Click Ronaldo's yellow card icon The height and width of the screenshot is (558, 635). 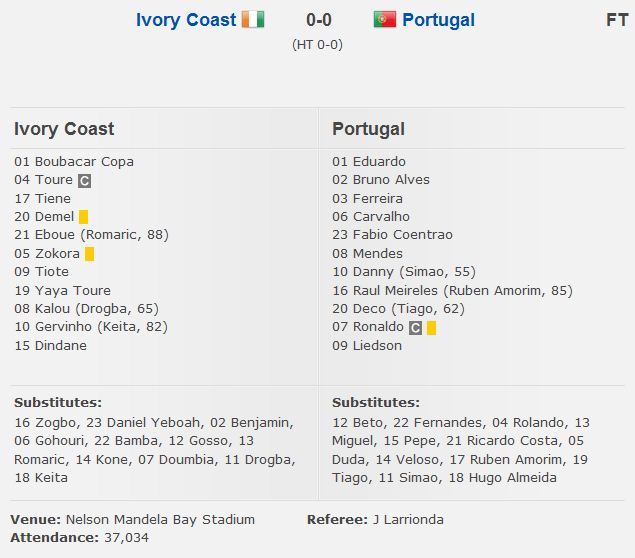(x=431, y=327)
